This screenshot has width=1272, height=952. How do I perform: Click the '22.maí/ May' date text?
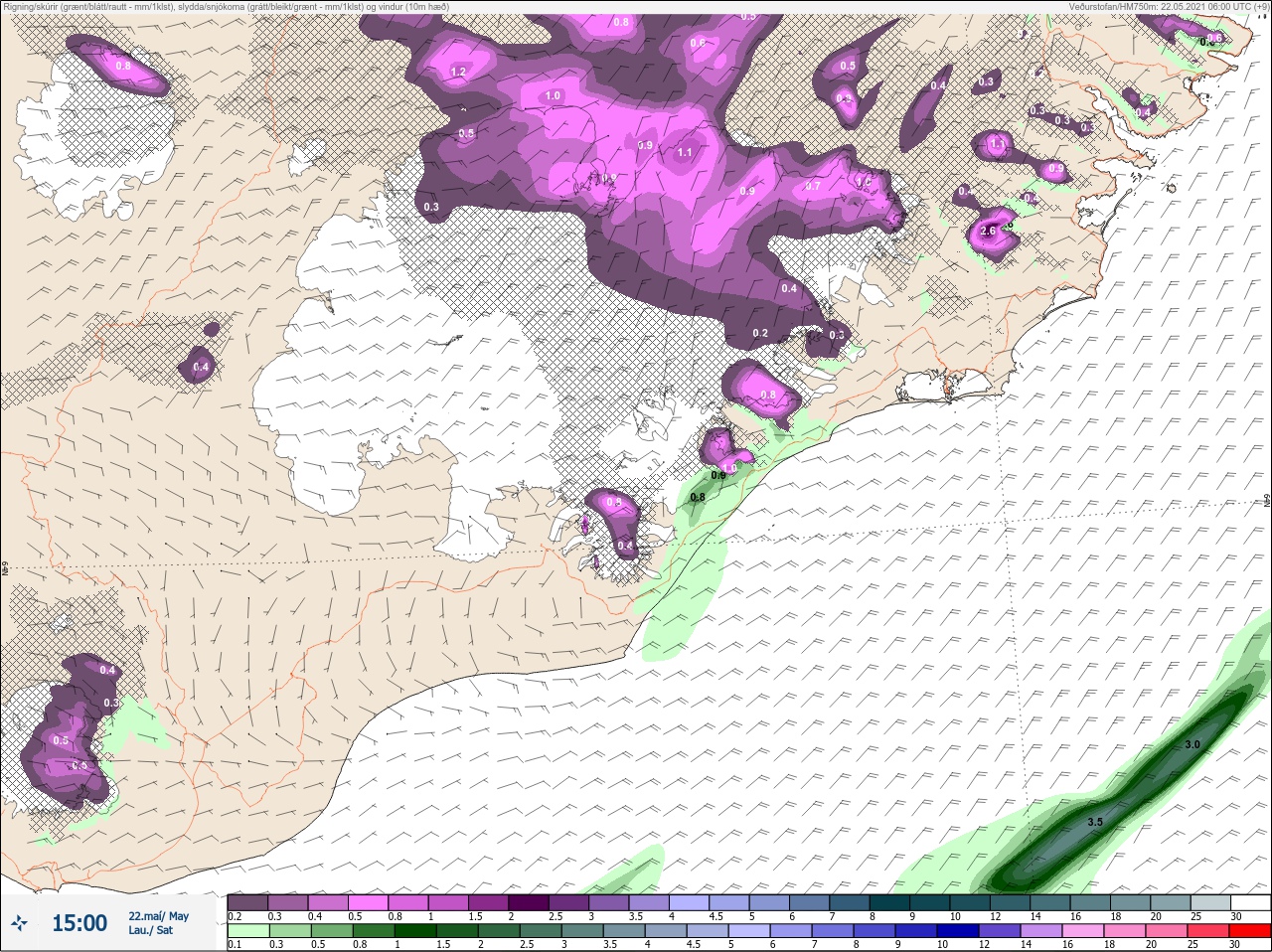[158, 916]
